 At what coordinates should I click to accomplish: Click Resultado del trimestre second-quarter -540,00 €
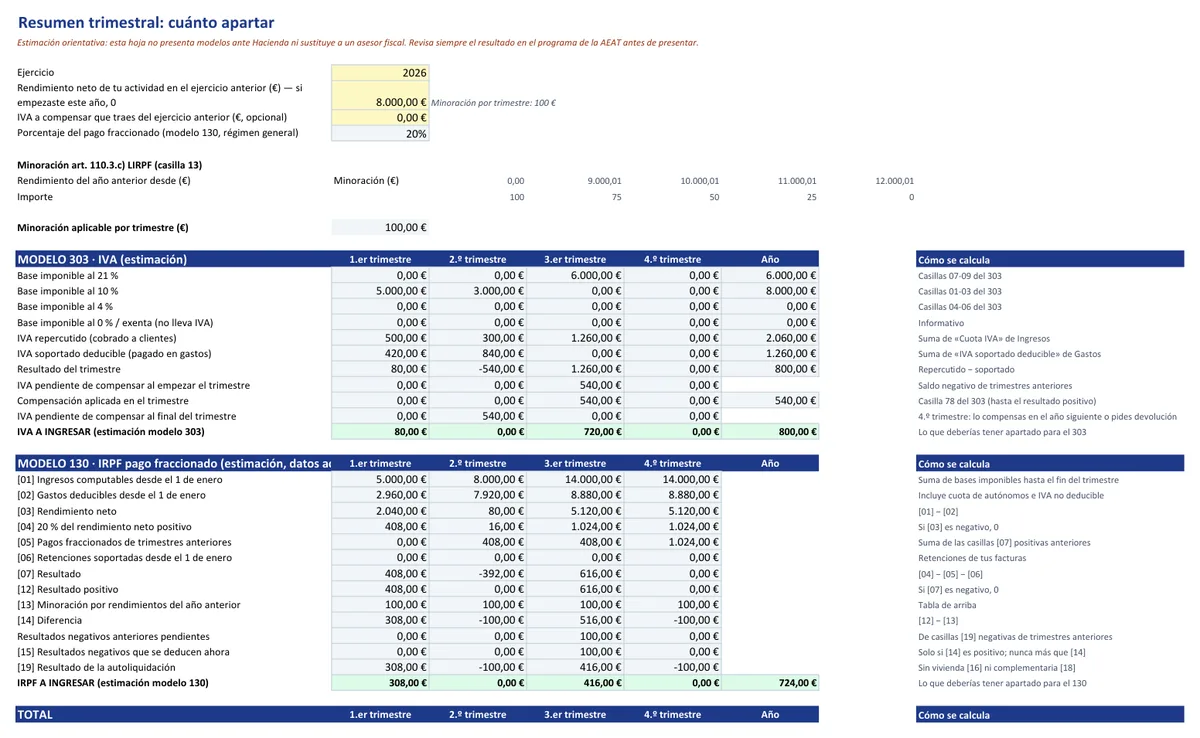click(478, 369)
